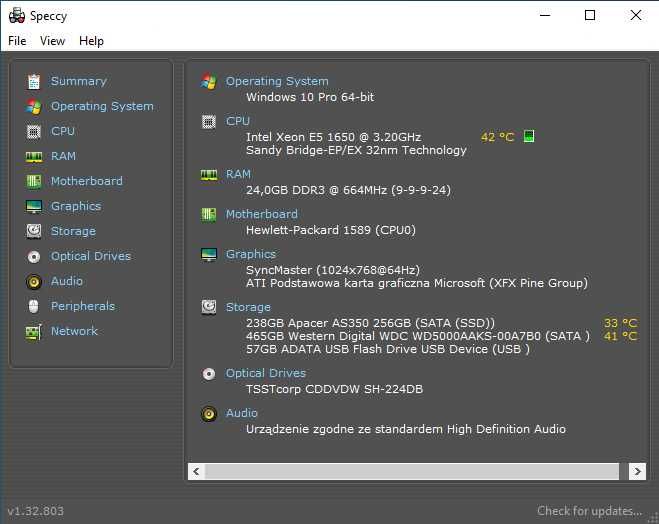Click Check for updates link

click(589, 511)
